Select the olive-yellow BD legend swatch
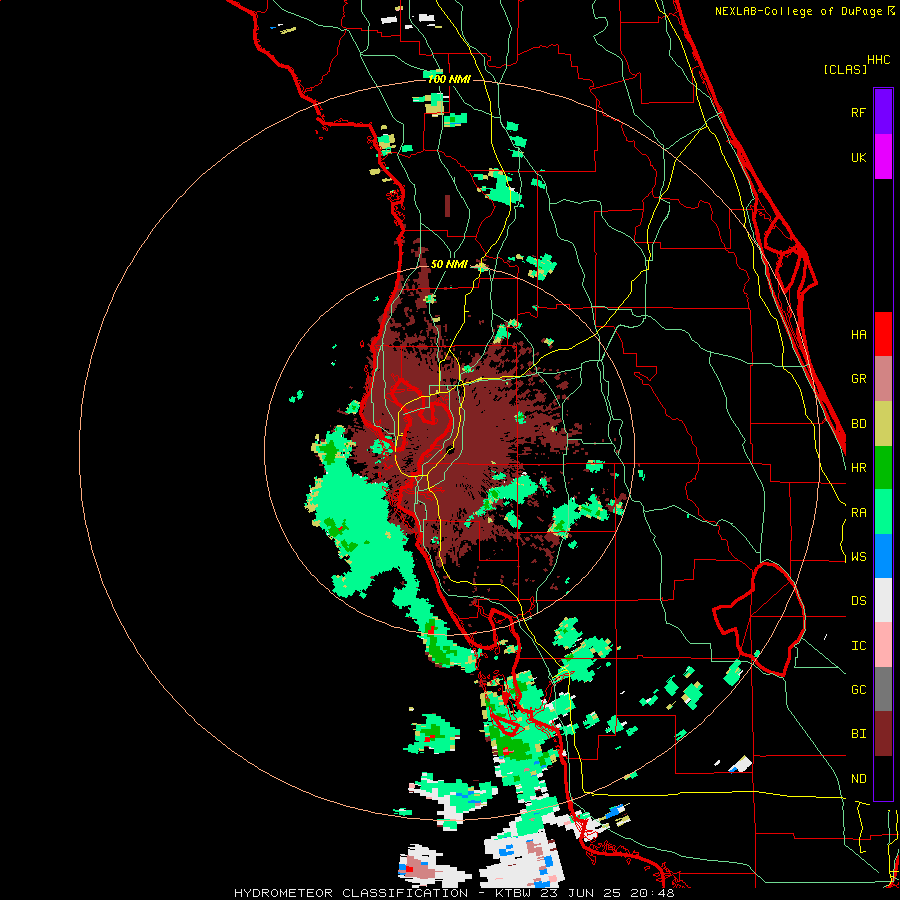The image size is (900, 900). click(883, 423)
